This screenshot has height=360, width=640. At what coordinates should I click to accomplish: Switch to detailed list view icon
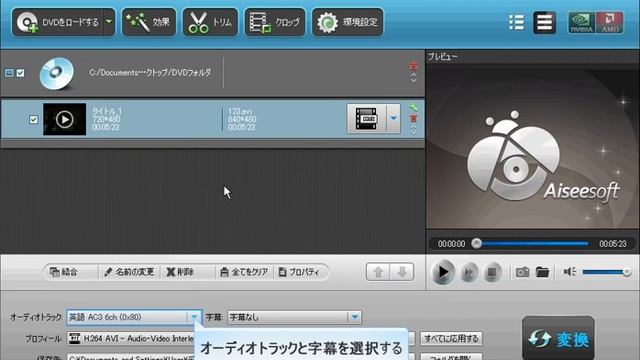(517, 22)
